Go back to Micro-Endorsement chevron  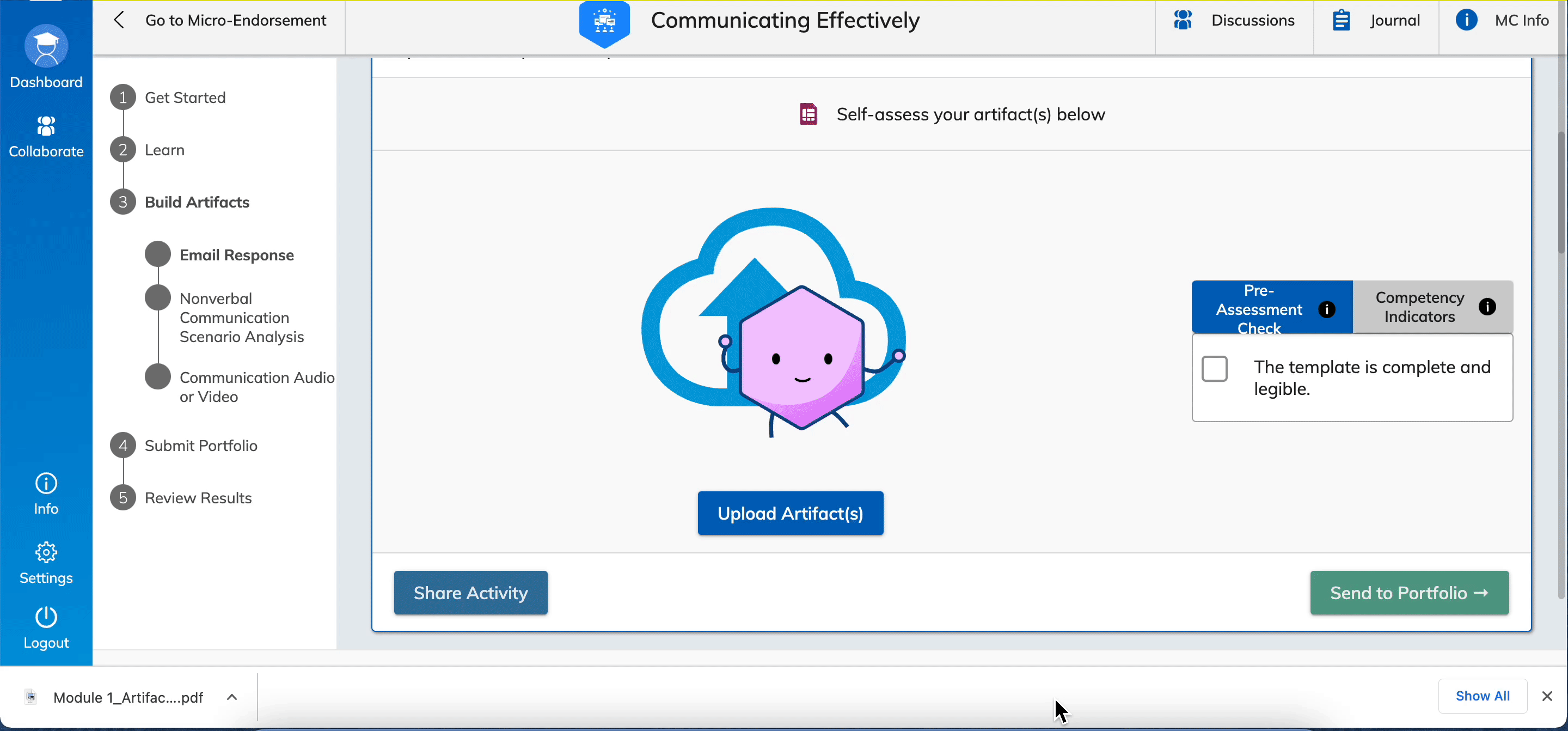[x=119, y=20]
